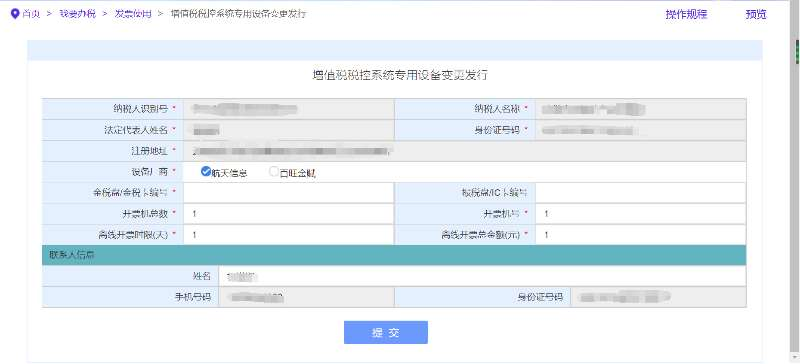Open the 预览 link at top right
The height and width of the screenshot is (364, 800).
coord(756,14)
